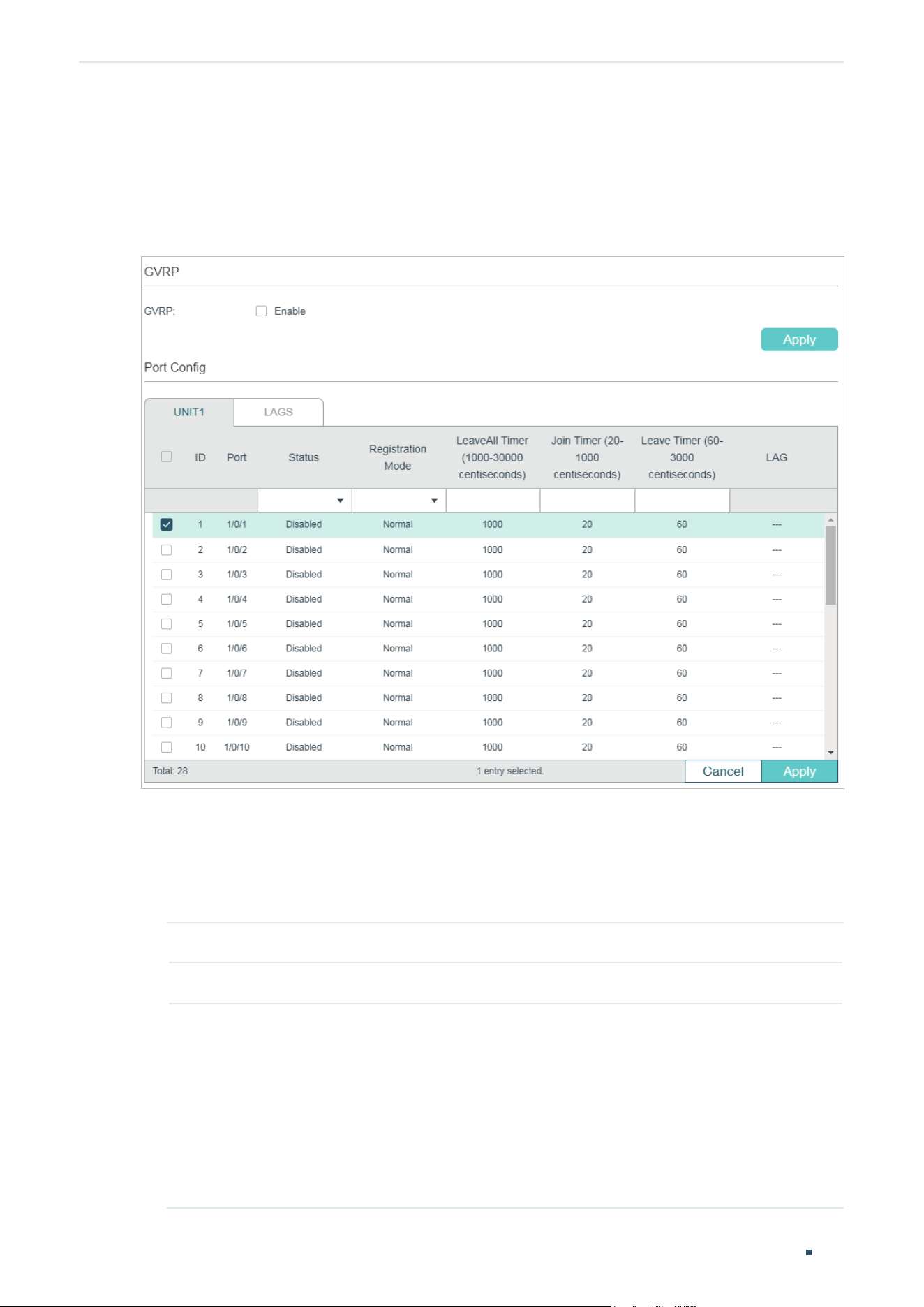Viewport: 924px width, 1307px height.
Task: Click port cell 1/0/10
Action: (237, 747)
